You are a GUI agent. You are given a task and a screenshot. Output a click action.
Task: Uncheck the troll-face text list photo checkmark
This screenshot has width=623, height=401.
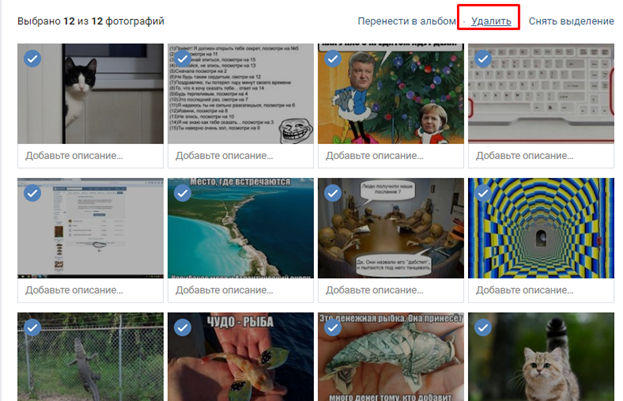point(182,59)
